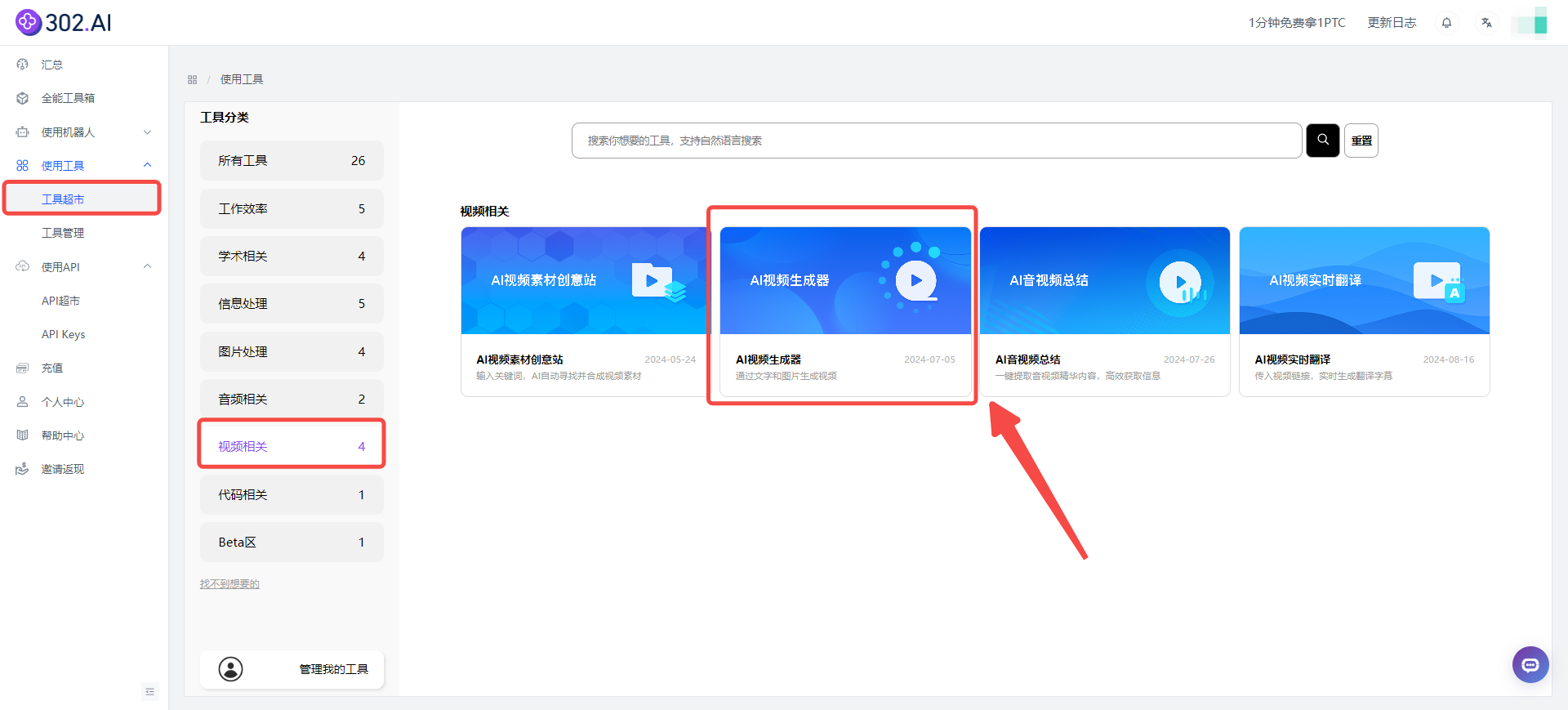Collapse the 使用API chevron
Image resolution: width=1568 pixels, height=710 pixels.
click(148, 266)
